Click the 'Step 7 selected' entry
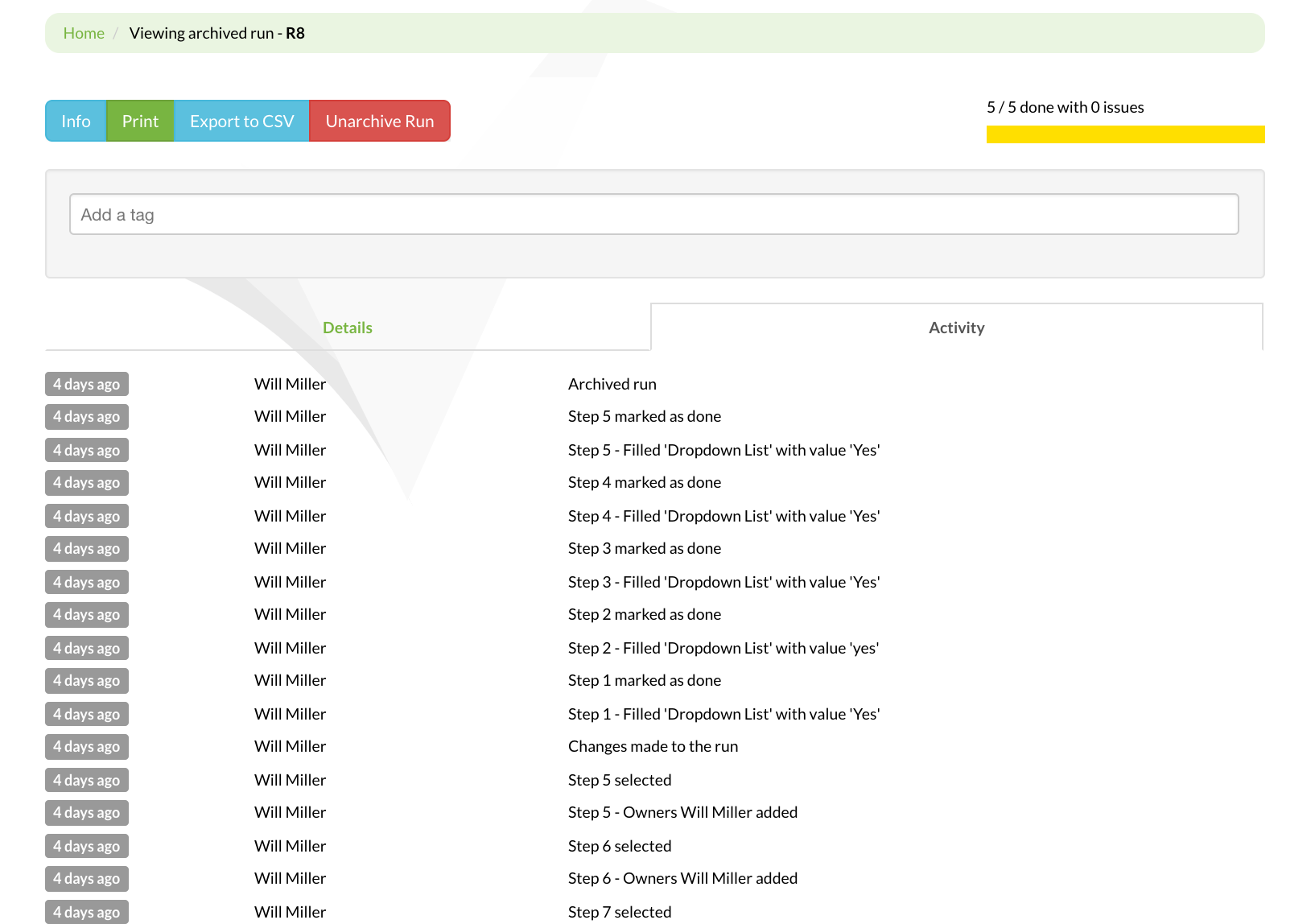The width and height of the screenshot is (1315, 924). tap(619, 911)
